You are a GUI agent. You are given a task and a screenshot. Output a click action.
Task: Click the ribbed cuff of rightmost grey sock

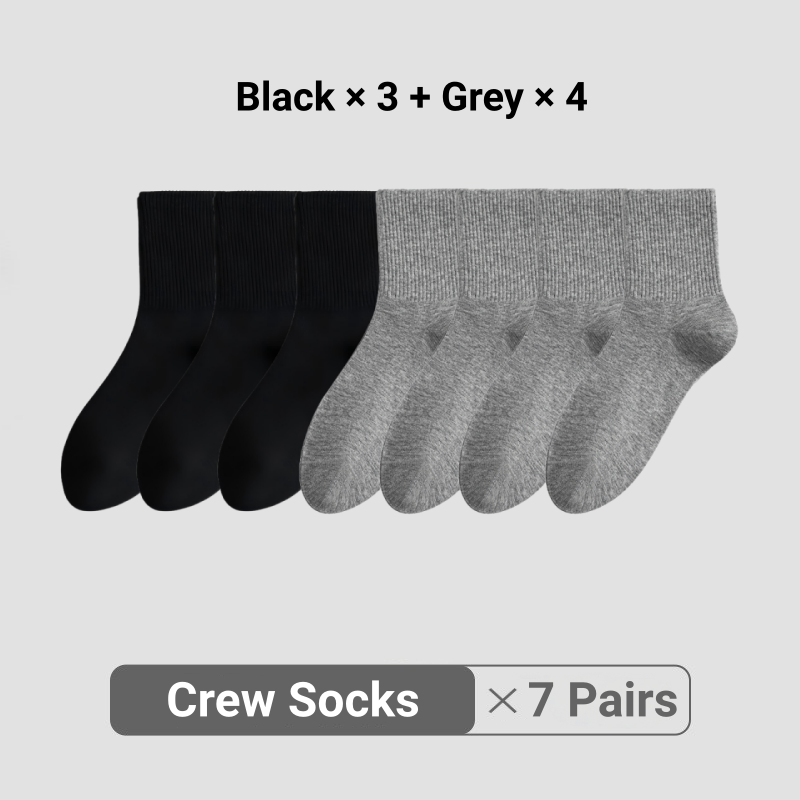coord(669,244)
